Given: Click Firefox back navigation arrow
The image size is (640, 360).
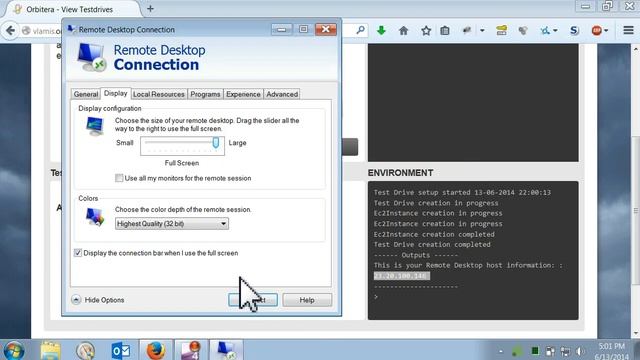Looking at the screenshot, I should click(x=10, y=31).
